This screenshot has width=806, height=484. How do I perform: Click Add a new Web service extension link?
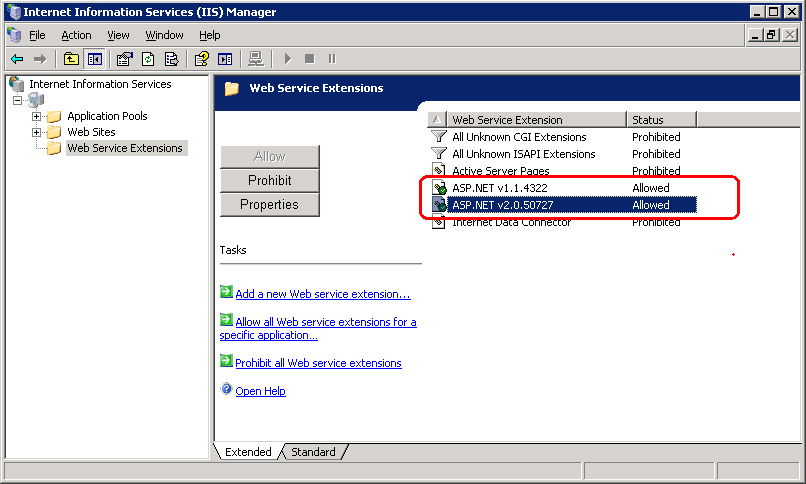(x=323, y=294)
